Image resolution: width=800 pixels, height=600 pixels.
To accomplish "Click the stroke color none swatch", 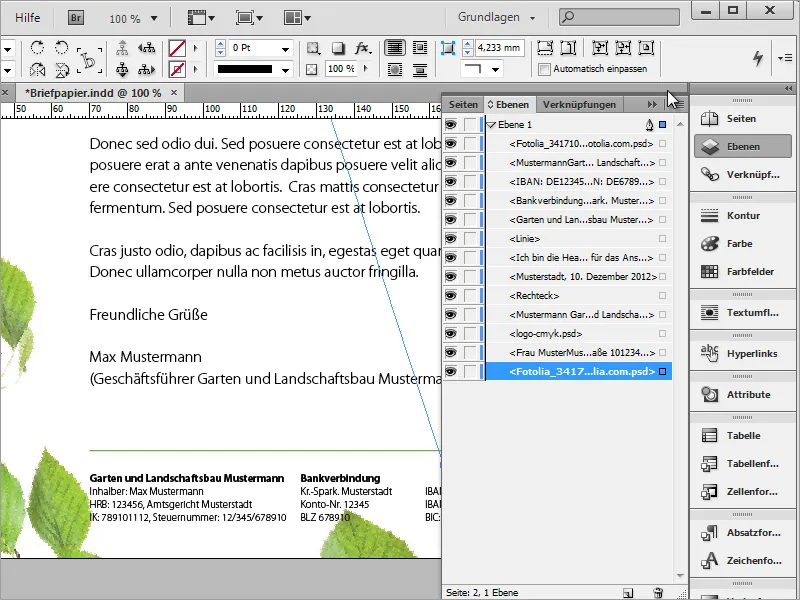I will [x=177, y=69].
